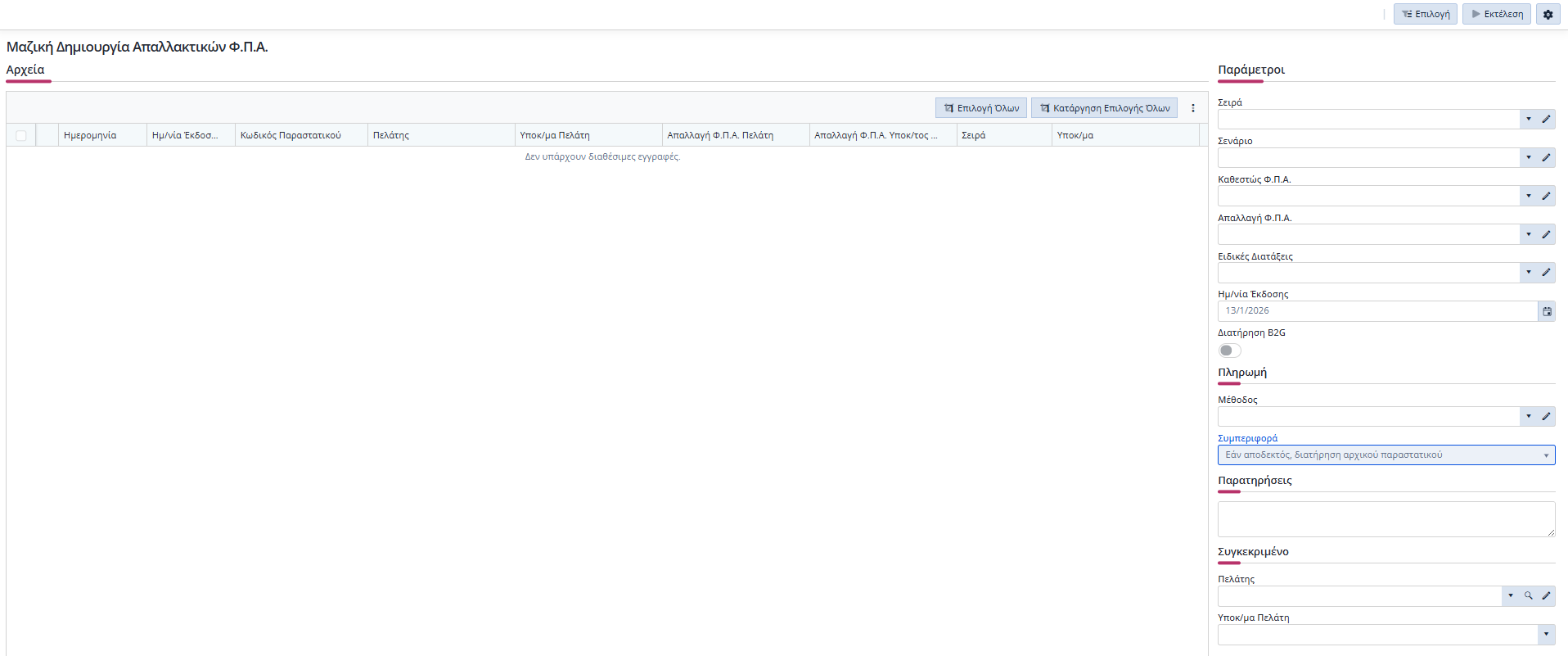Click the pencil edit icon for Σειρά
This screenshot has height=656, width=1568.
tap(1546, 120)
